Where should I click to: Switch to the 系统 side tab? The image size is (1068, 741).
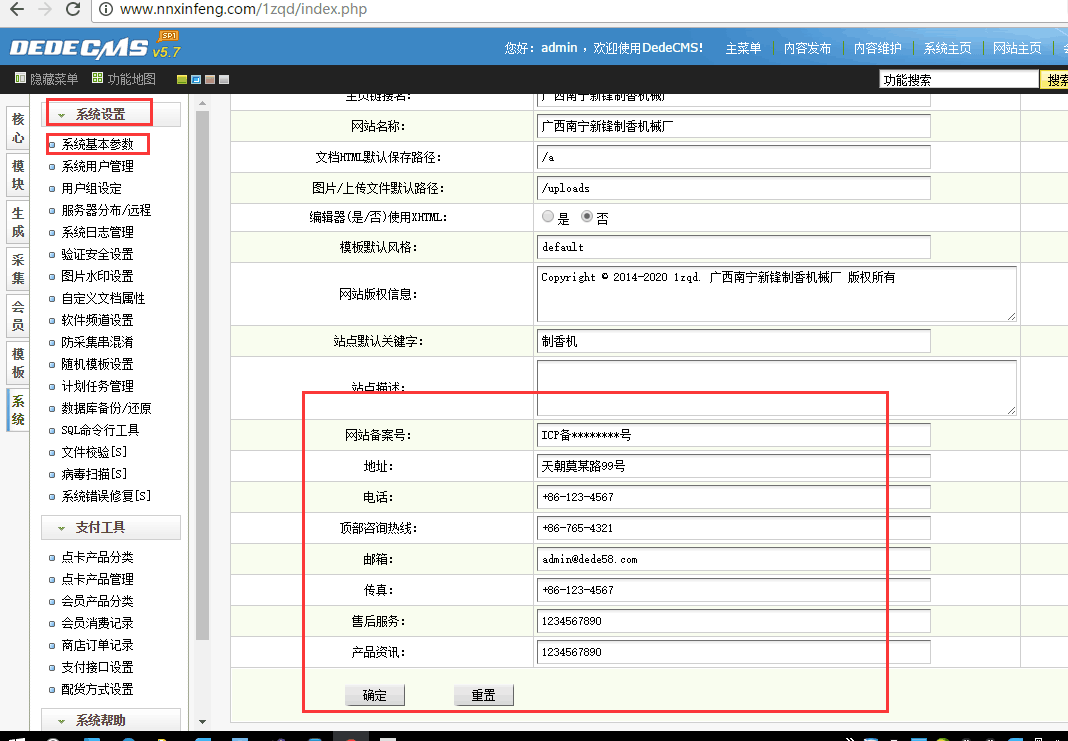[18, 410]
